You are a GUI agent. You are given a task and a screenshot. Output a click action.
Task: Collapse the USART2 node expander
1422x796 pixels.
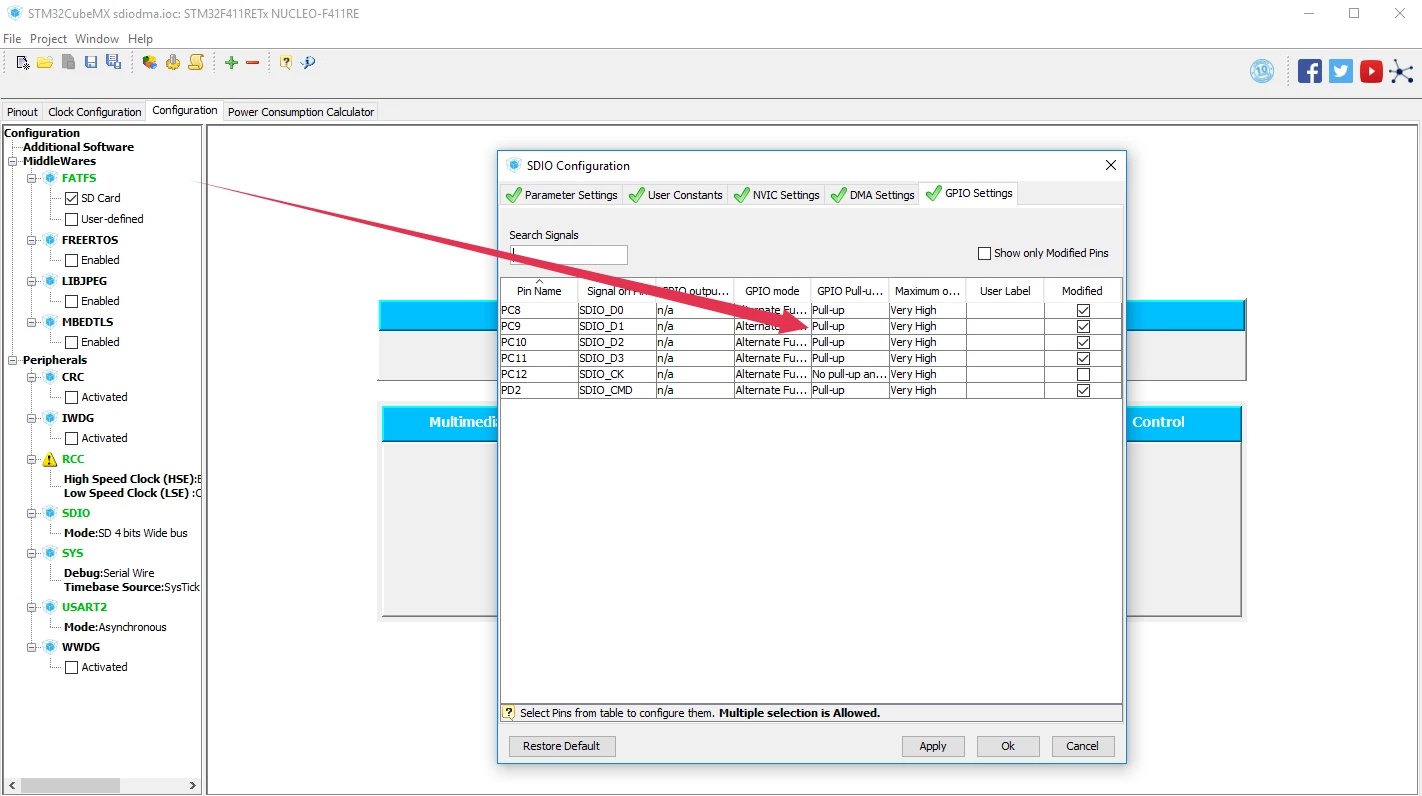[x=32, y=607]
